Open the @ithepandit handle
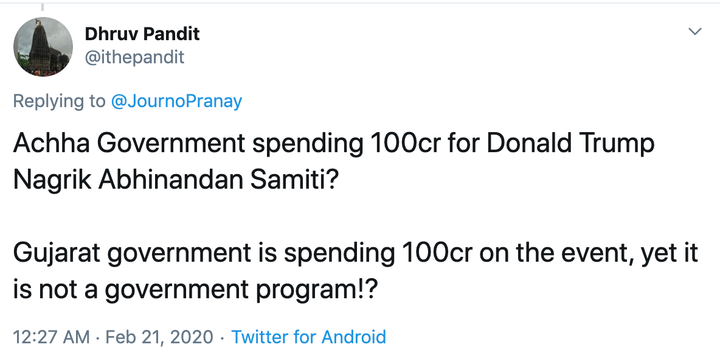720x364 pixels. [x=135, y=58]
